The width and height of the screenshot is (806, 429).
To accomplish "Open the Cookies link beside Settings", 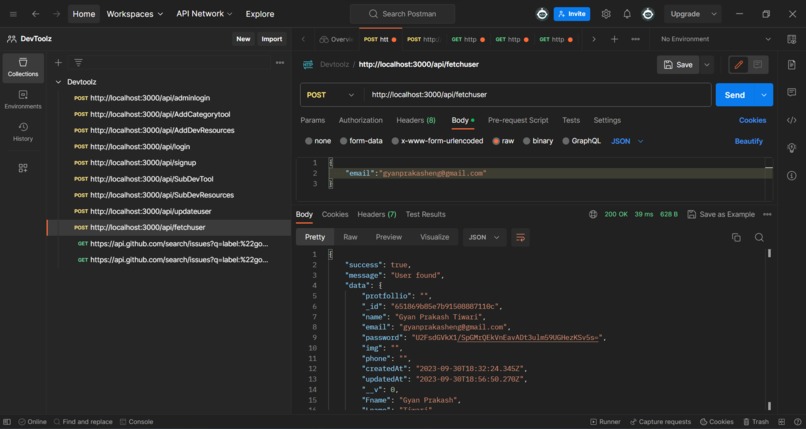I will tap(753, 120).
